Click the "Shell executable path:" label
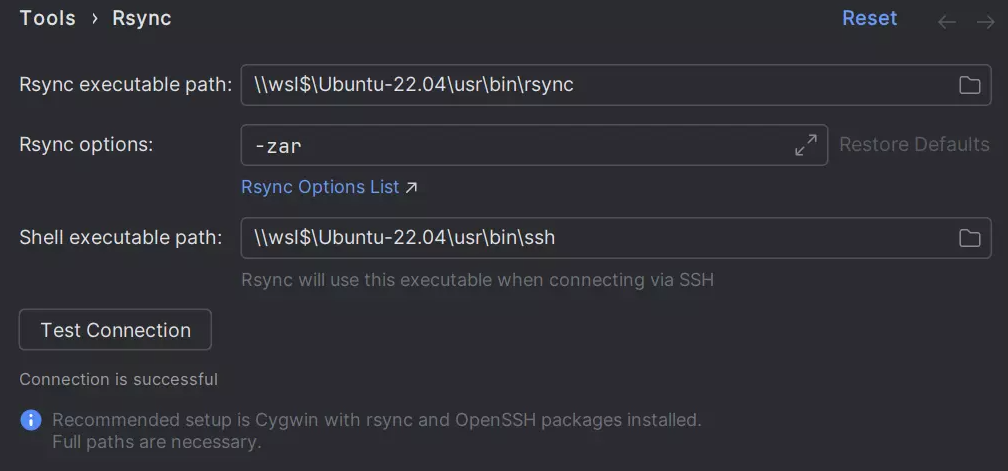This screenshot has height=471, width=1008. pos(120,238)
